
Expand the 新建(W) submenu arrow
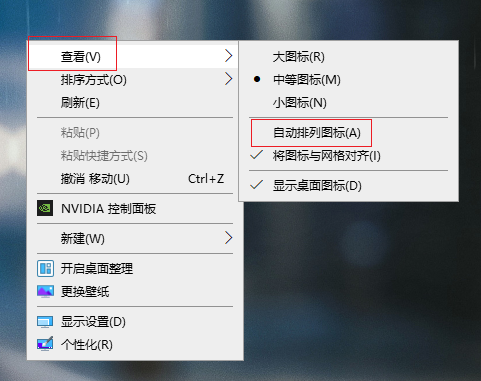point(228,238)
